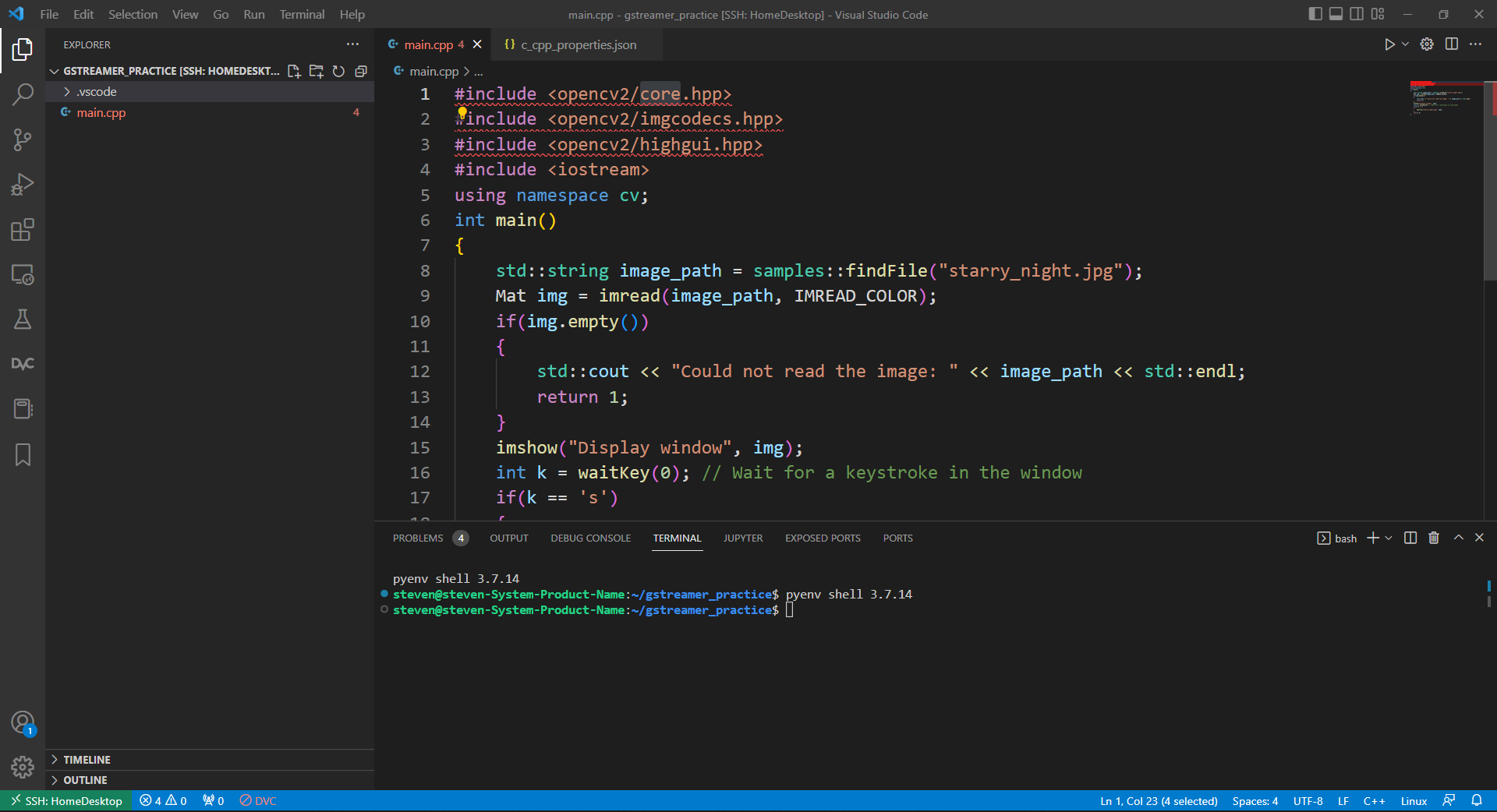
Task: Change language mode C++ in status bar
Action: pyautogui.click(x=1374, y=800)
